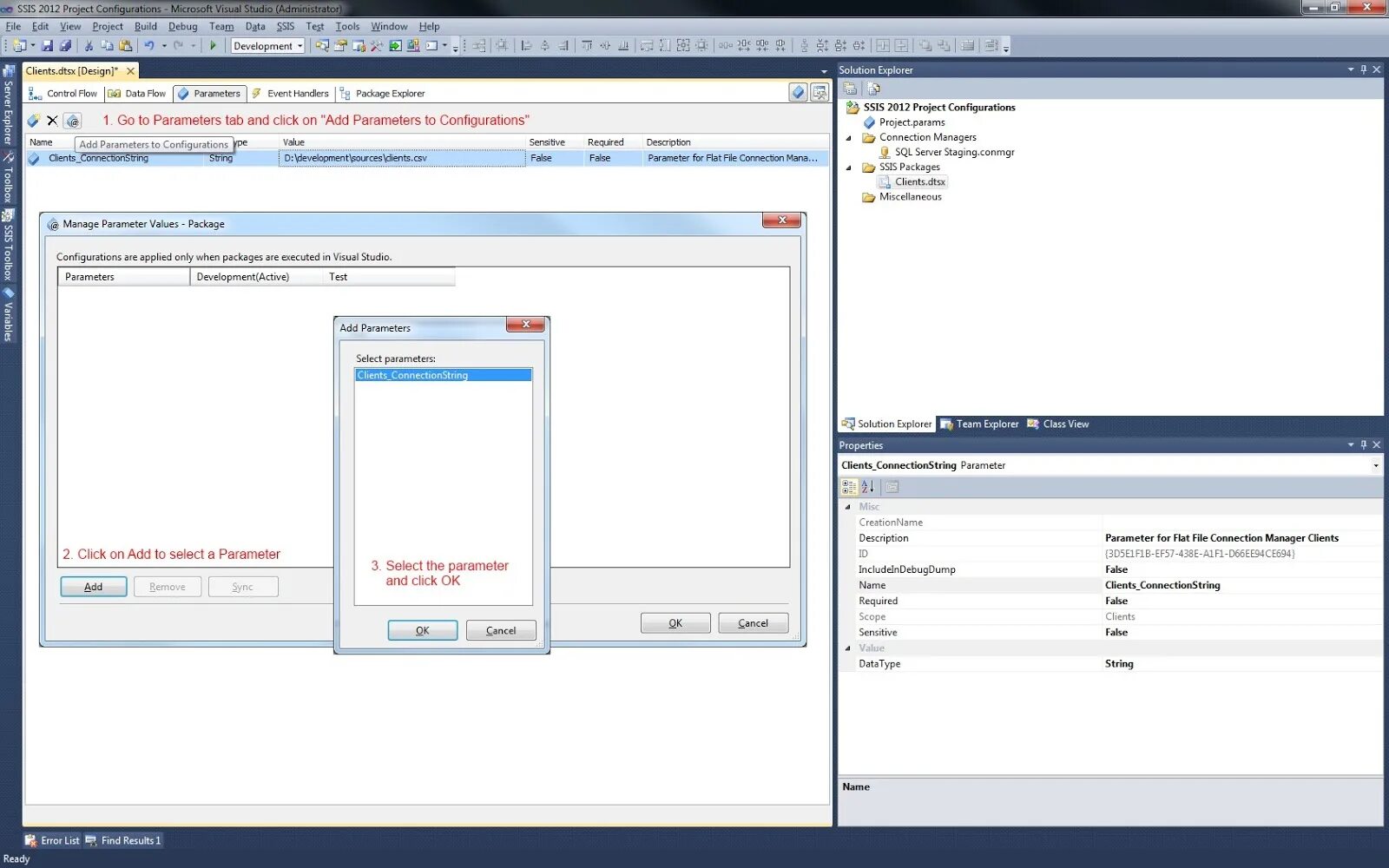Click Property Pages icon in Properties panel
Image resolution: width=1389 pixels, height=868 pixels.
[892, 487]
